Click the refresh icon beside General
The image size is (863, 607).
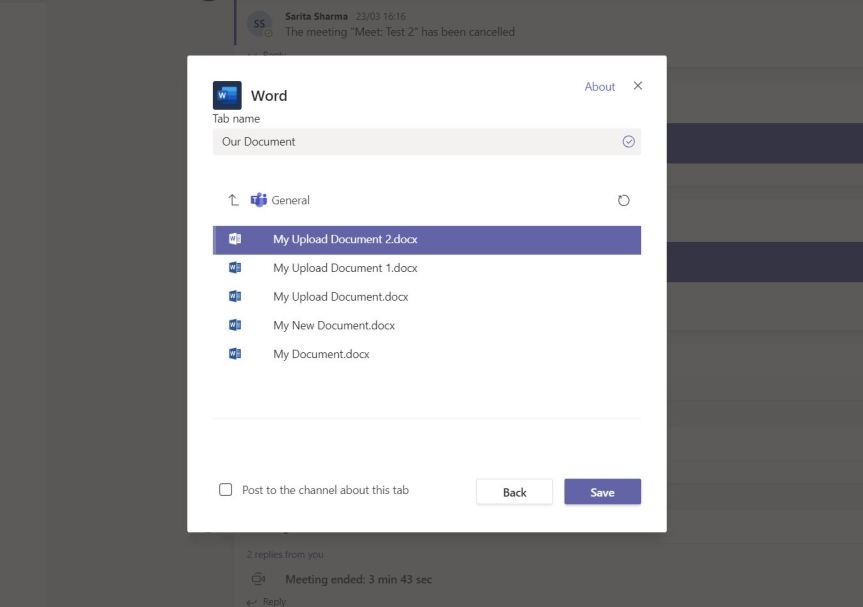624,200
